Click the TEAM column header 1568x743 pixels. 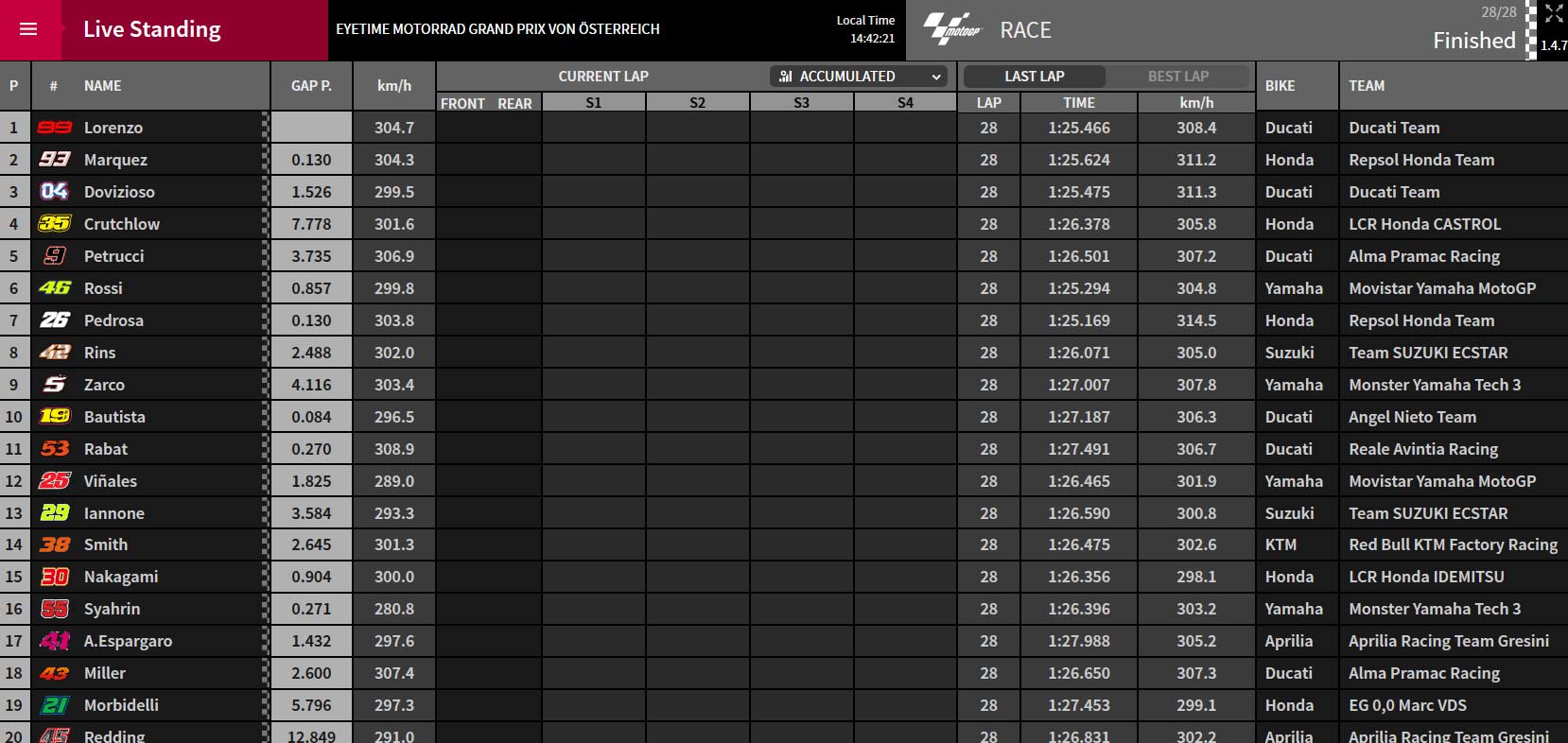point(1367,86)
